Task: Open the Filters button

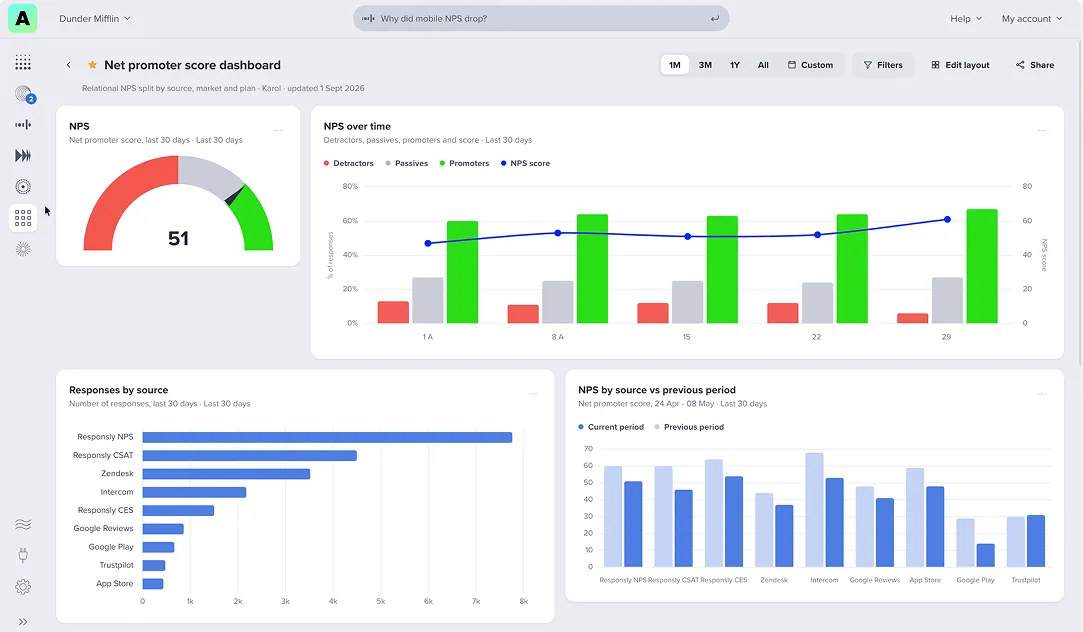Action: click(x=883, y=65)
